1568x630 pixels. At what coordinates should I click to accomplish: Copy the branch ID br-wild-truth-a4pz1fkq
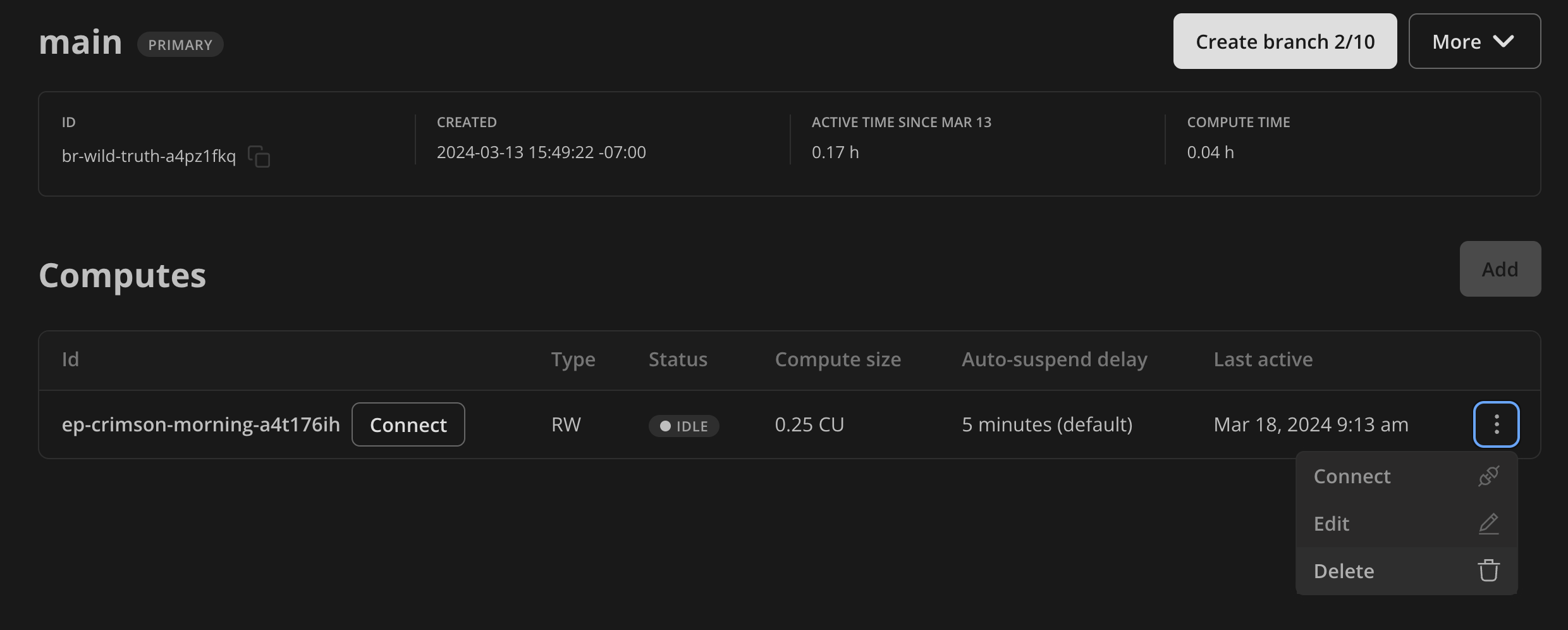point(259,156)
